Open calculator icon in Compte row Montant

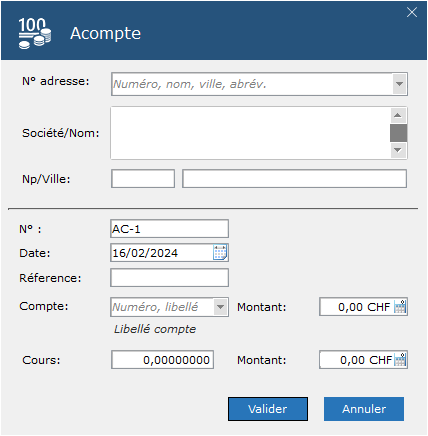(x=400, y=306)
